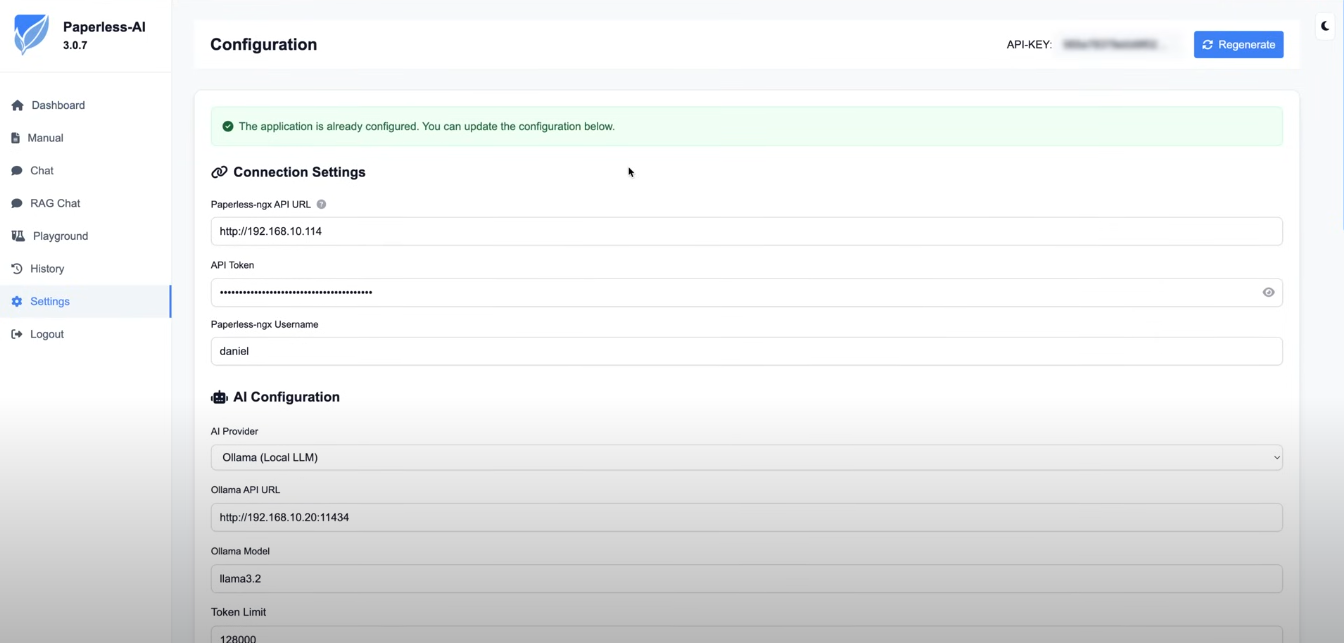Image resolution: width=1344 pixels, height=643 pixels.
Task: Click the blurred API key value
Action: [1113, 45]
